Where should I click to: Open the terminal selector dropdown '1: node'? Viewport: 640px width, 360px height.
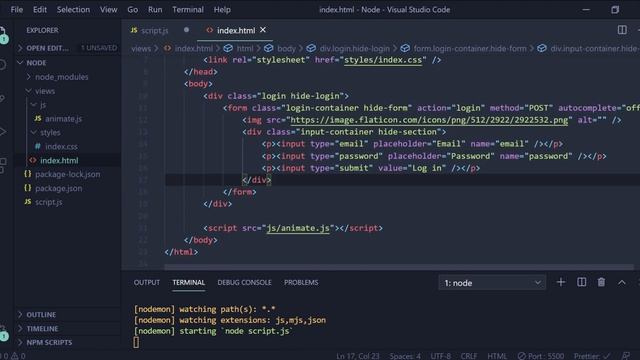pyautogui.click(x=492, y=283)
